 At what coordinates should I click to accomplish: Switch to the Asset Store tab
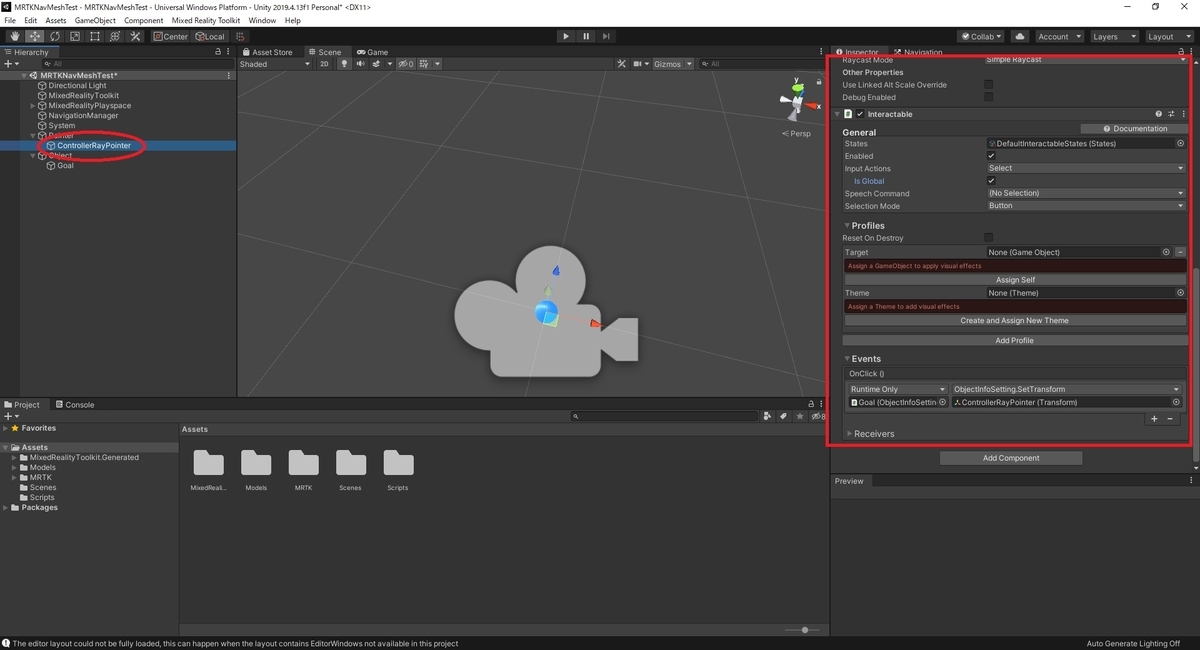267,52
